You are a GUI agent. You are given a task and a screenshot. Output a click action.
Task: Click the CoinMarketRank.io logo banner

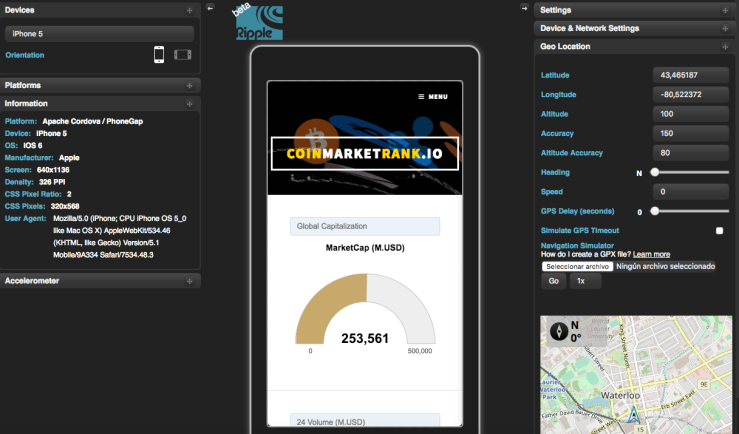(x=365, y=154)
